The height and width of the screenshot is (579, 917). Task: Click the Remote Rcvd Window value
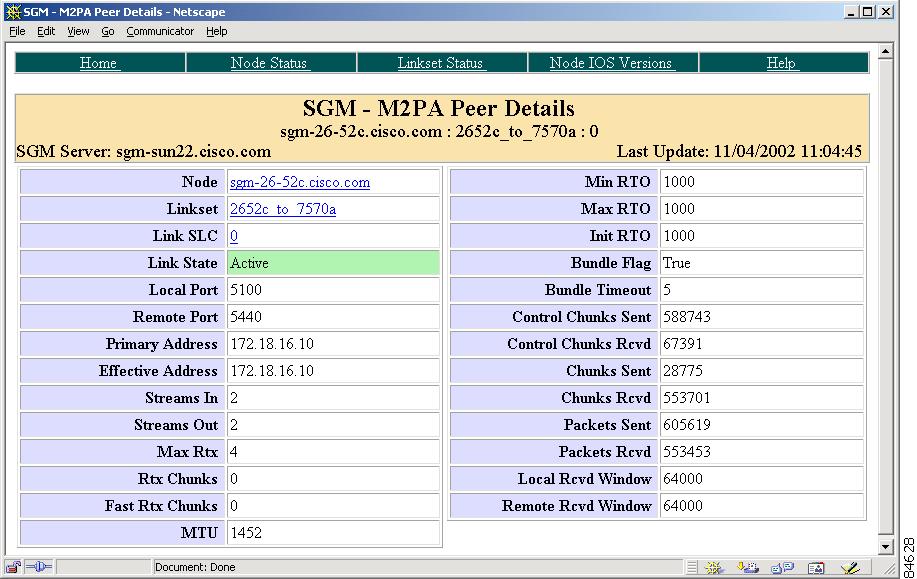click(682, 506)
